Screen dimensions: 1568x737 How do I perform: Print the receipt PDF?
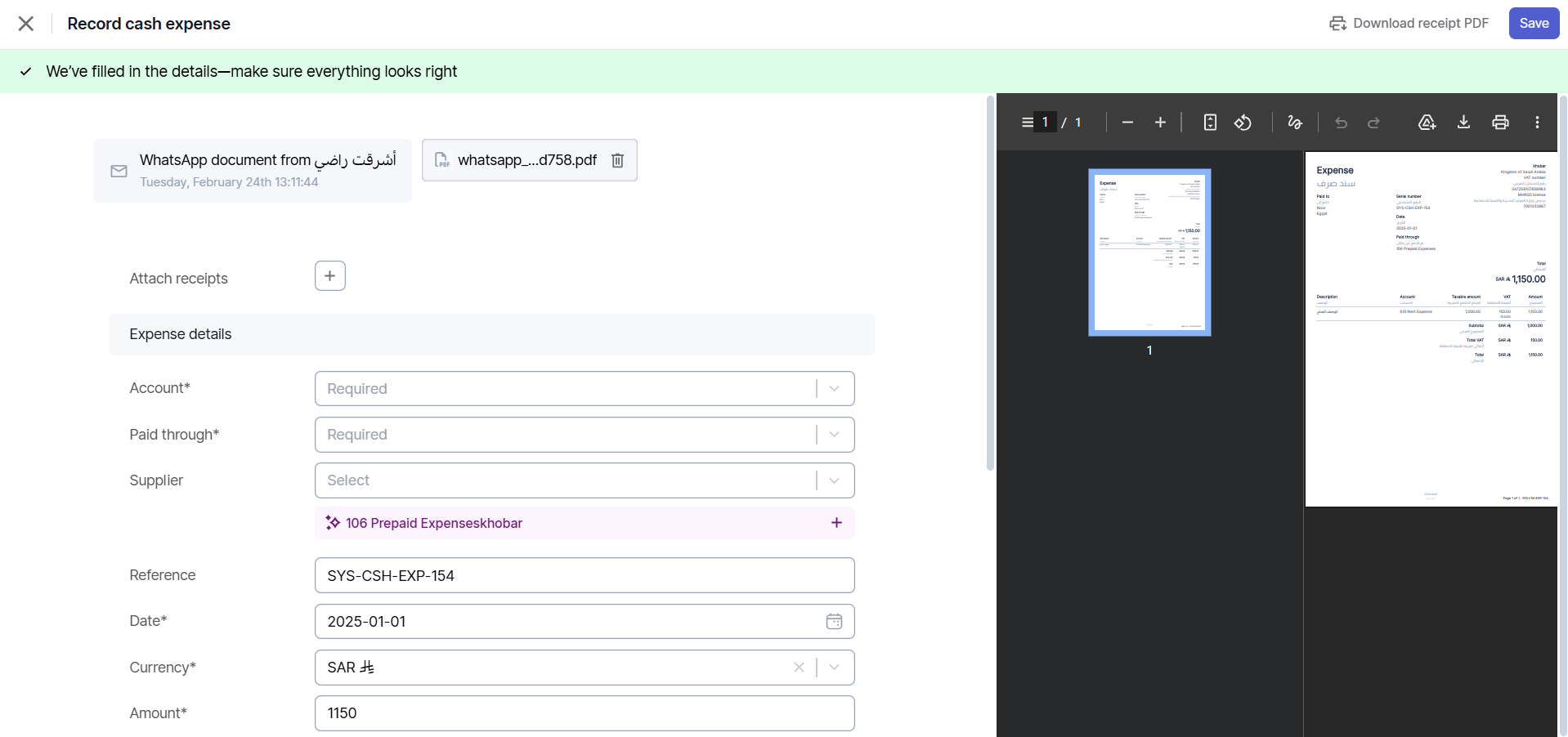coord(1500,123)
